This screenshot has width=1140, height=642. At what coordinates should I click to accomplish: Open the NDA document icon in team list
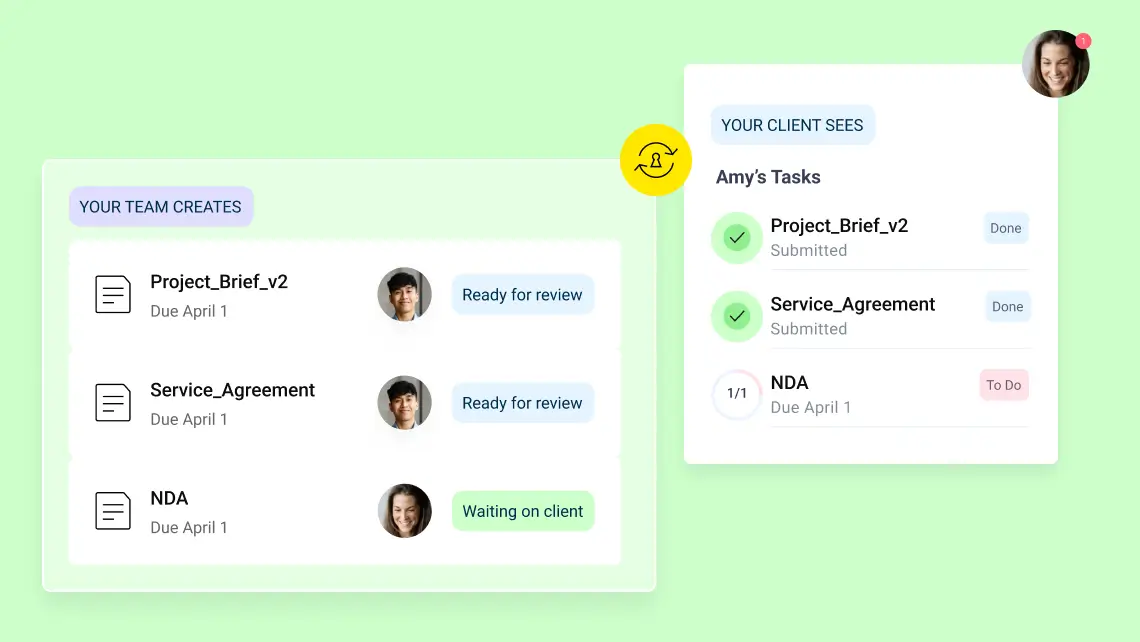pyautogui.click(x=113, y=510)
